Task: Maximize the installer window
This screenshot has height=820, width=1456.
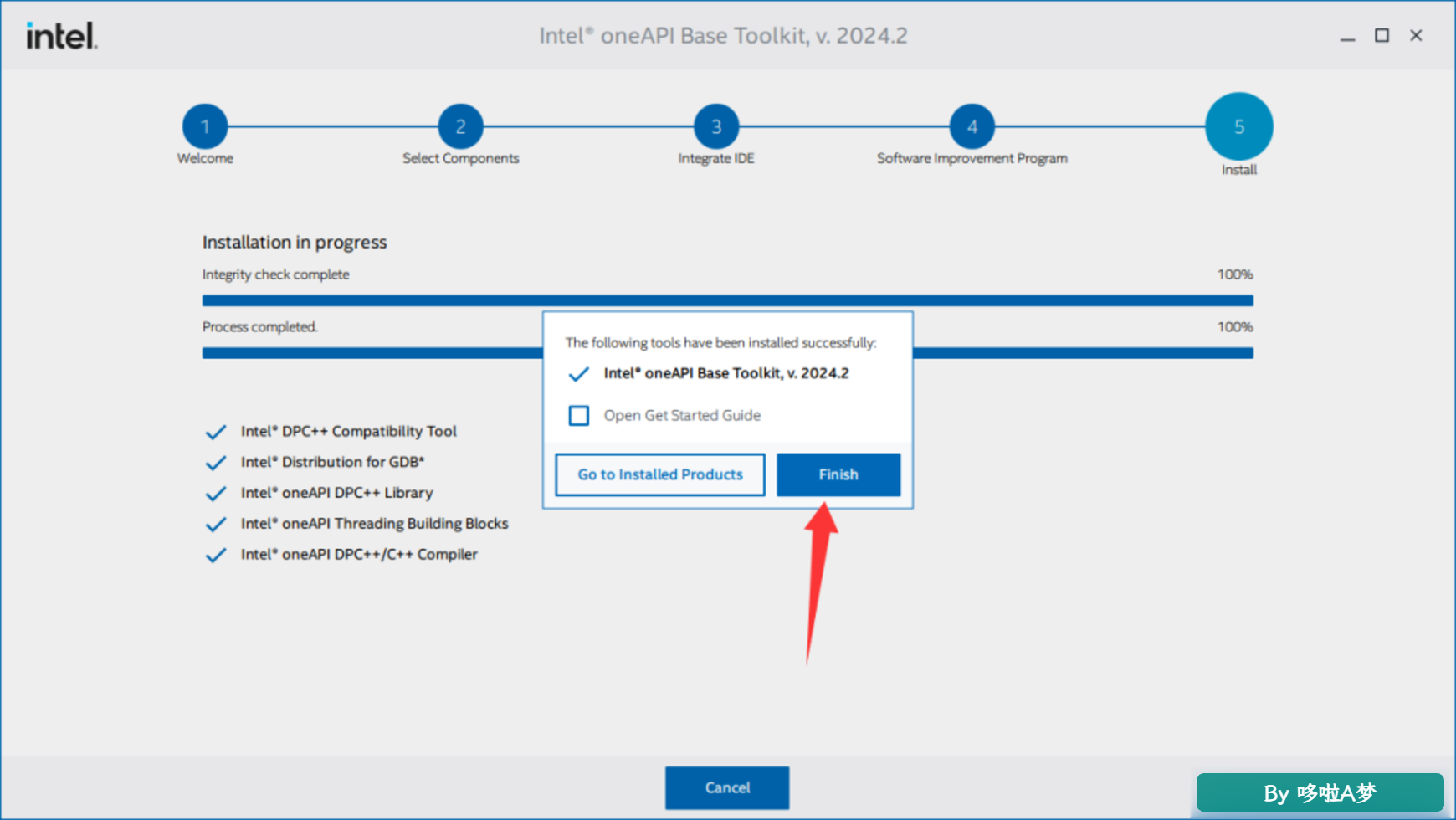Action: click(x=1382, y=36)
